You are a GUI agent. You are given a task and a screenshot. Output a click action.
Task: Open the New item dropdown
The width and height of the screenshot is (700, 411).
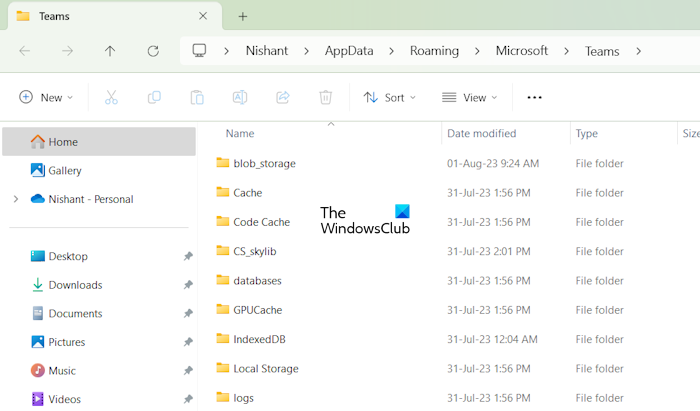click(x=46, y=97)
